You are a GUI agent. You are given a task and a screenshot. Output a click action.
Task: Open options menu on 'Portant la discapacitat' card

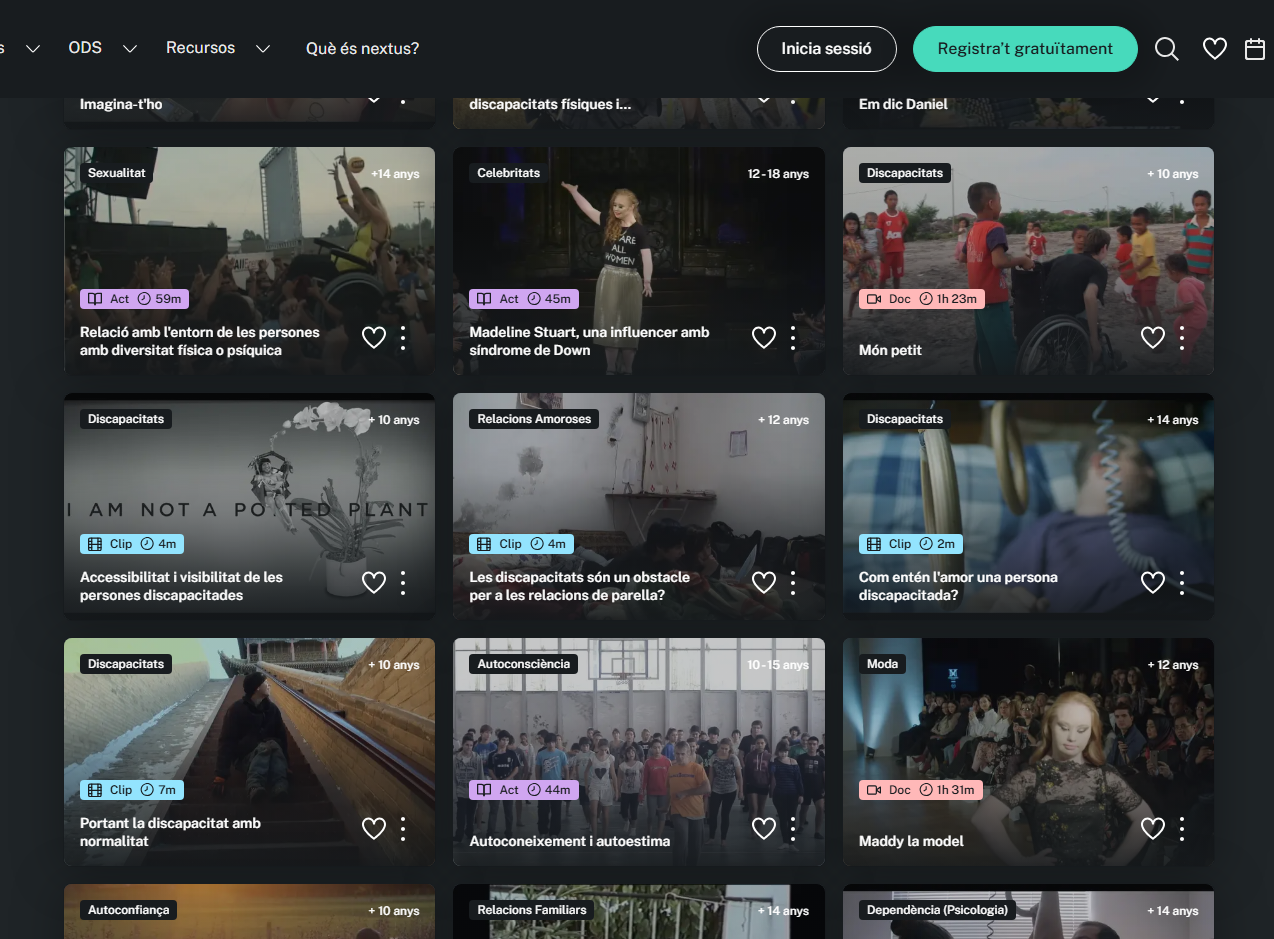[x=403, y=829]
